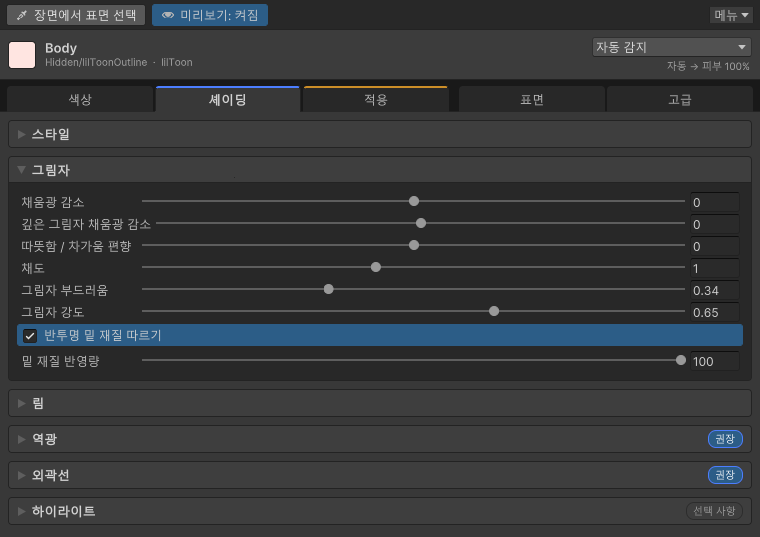Expand the 스타일 section

[x=380, y=134]
